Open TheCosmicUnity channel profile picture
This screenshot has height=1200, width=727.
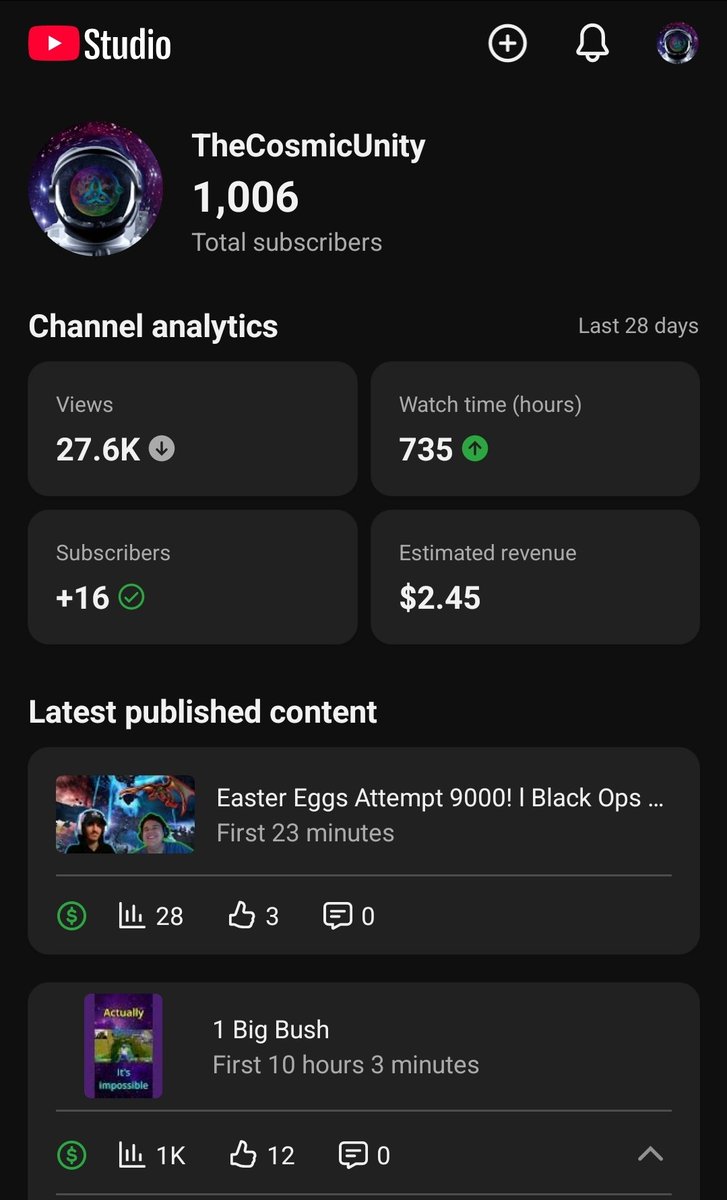click(96, 190)
